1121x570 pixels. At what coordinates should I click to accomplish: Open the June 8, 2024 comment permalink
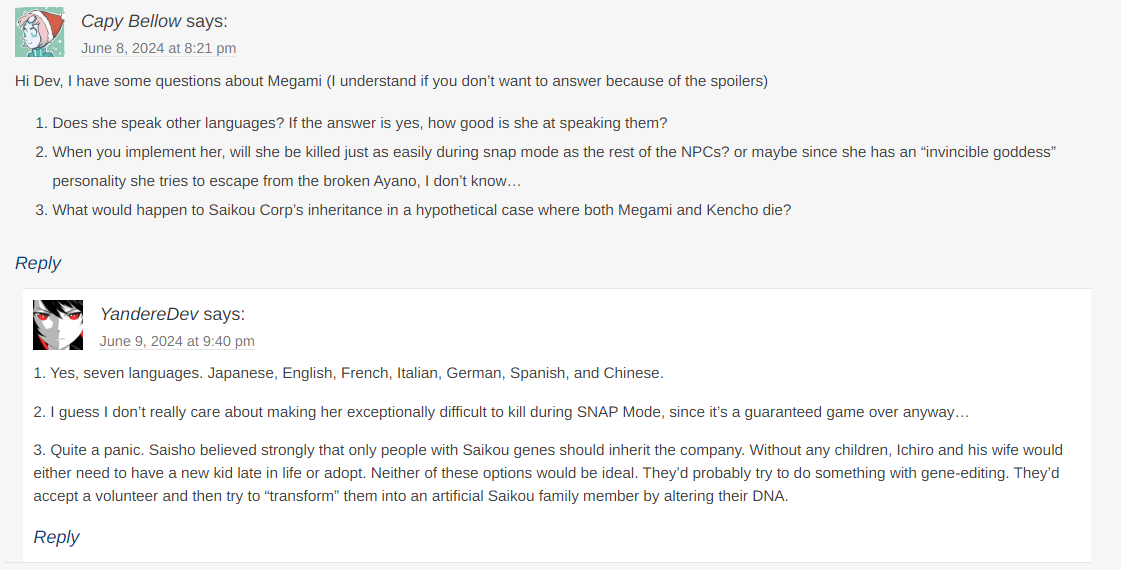[x=158, y=48]
